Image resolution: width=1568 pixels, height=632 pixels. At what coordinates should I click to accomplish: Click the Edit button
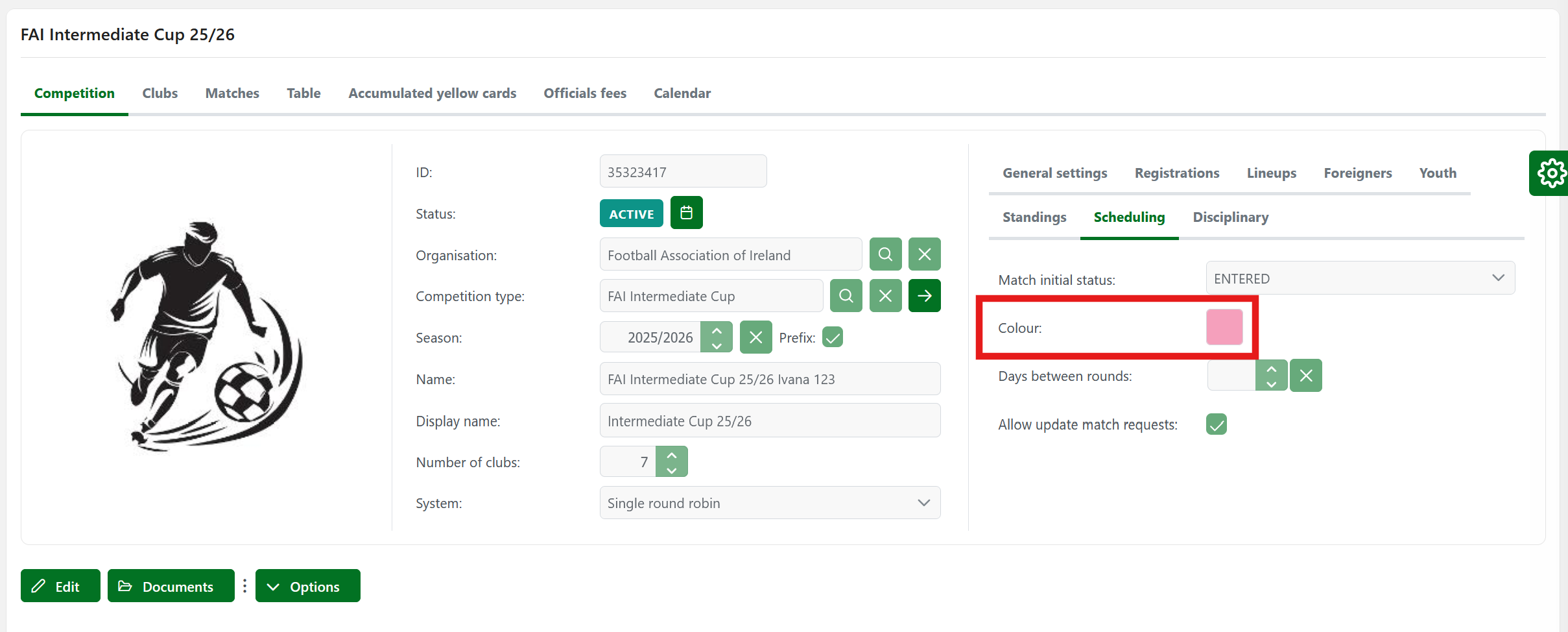(60, 586)
